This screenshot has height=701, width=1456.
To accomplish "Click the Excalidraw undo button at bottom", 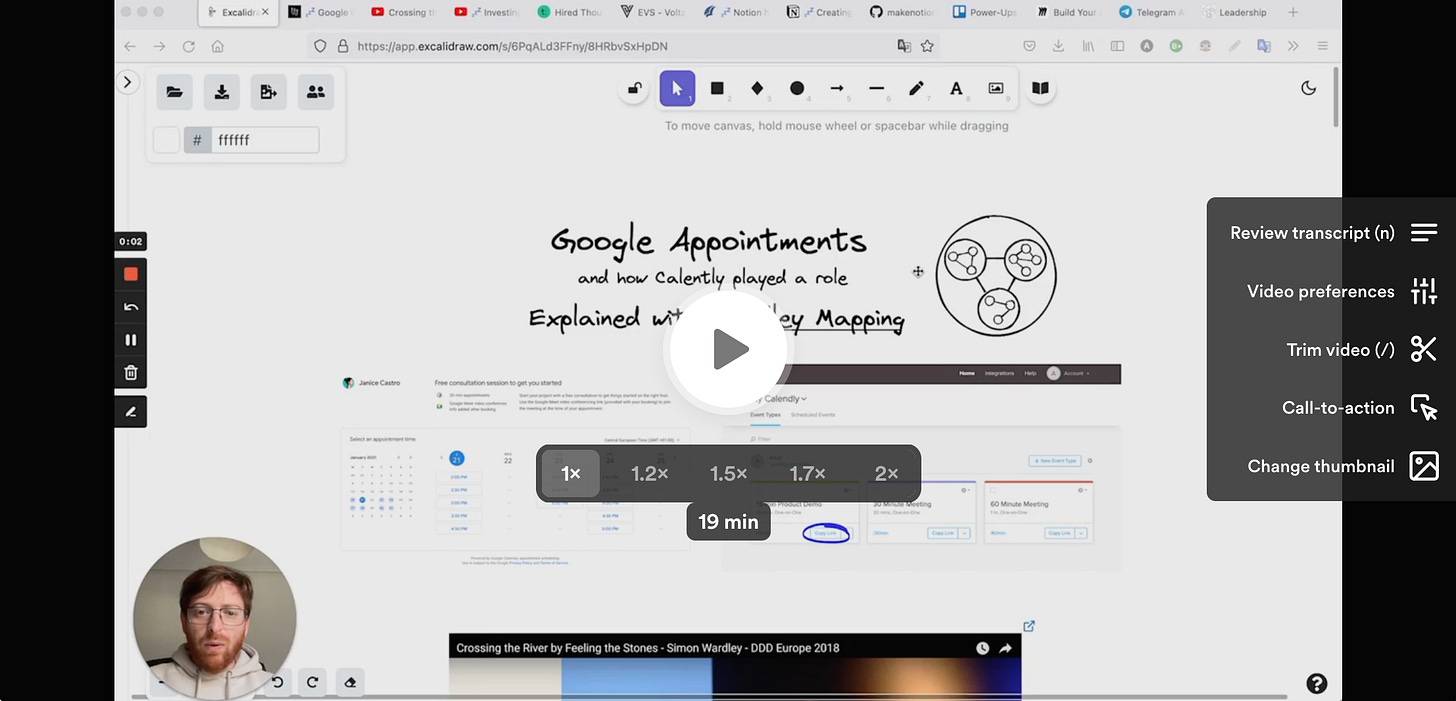I will (277, 682).
